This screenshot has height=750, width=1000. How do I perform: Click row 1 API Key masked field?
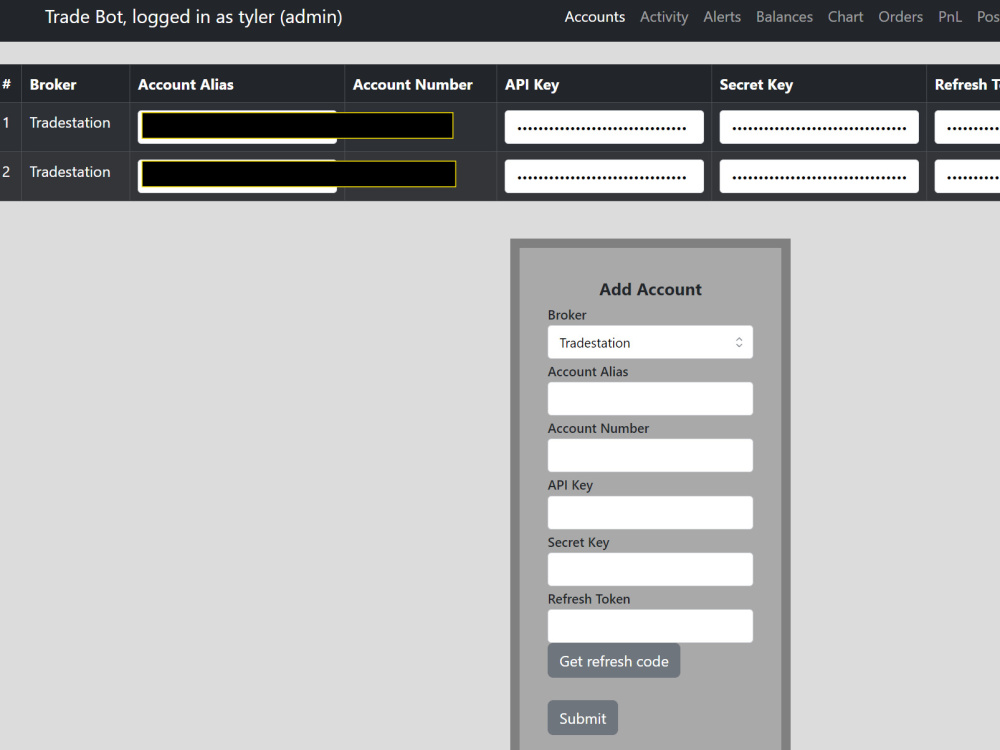pos(604,127)
